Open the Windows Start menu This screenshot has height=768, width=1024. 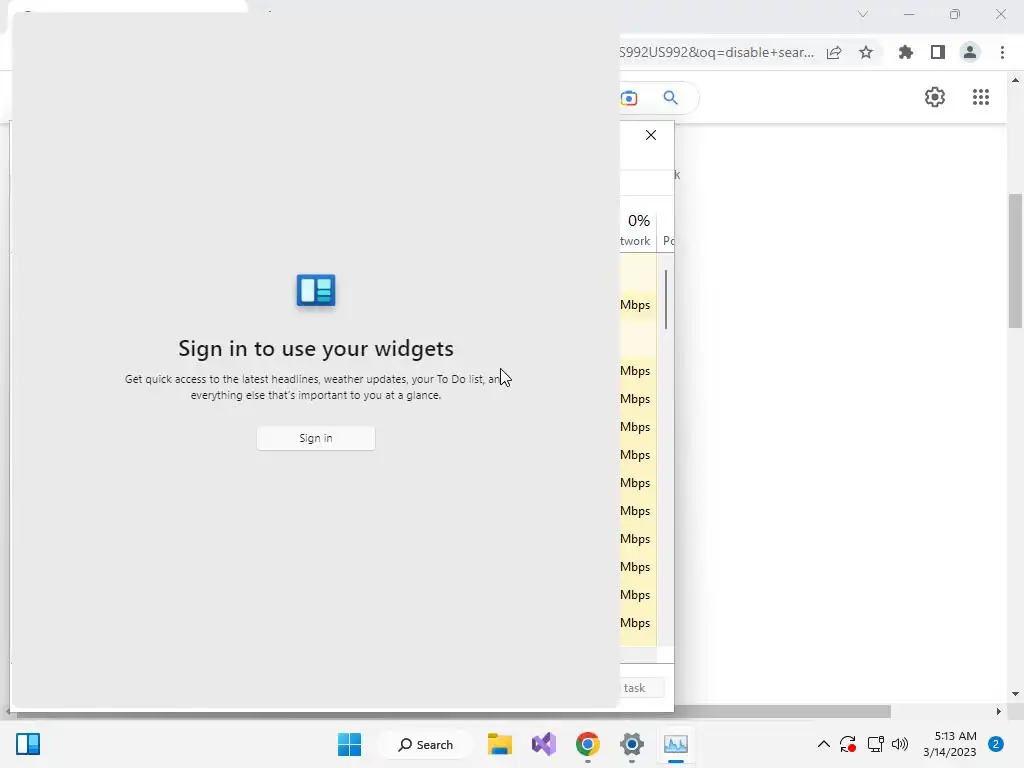click(349, 744)
